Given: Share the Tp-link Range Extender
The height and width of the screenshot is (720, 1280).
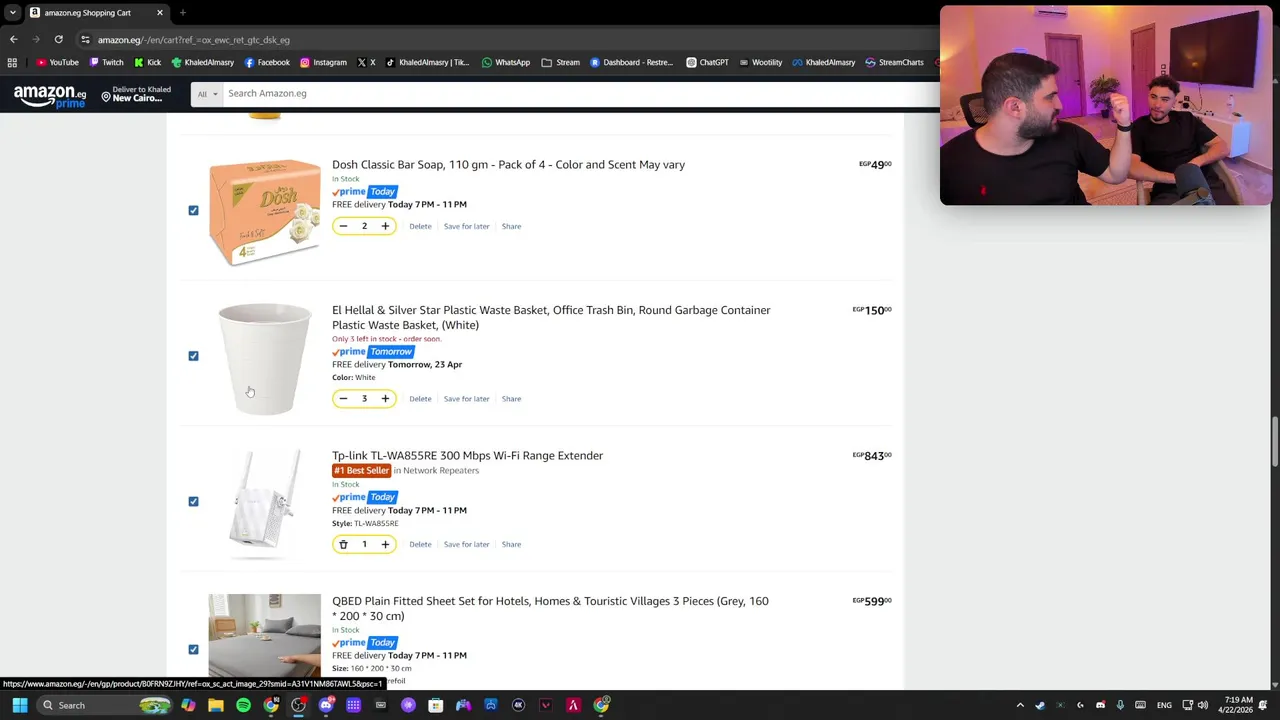Looking at the screenshot, I should [x=511, y=544].
